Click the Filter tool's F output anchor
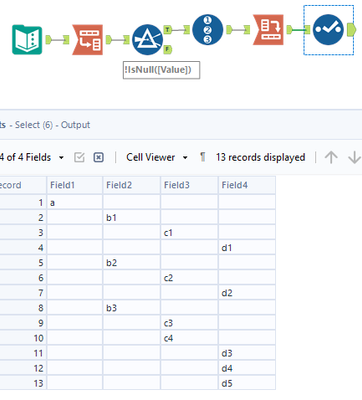 (168, 50)
